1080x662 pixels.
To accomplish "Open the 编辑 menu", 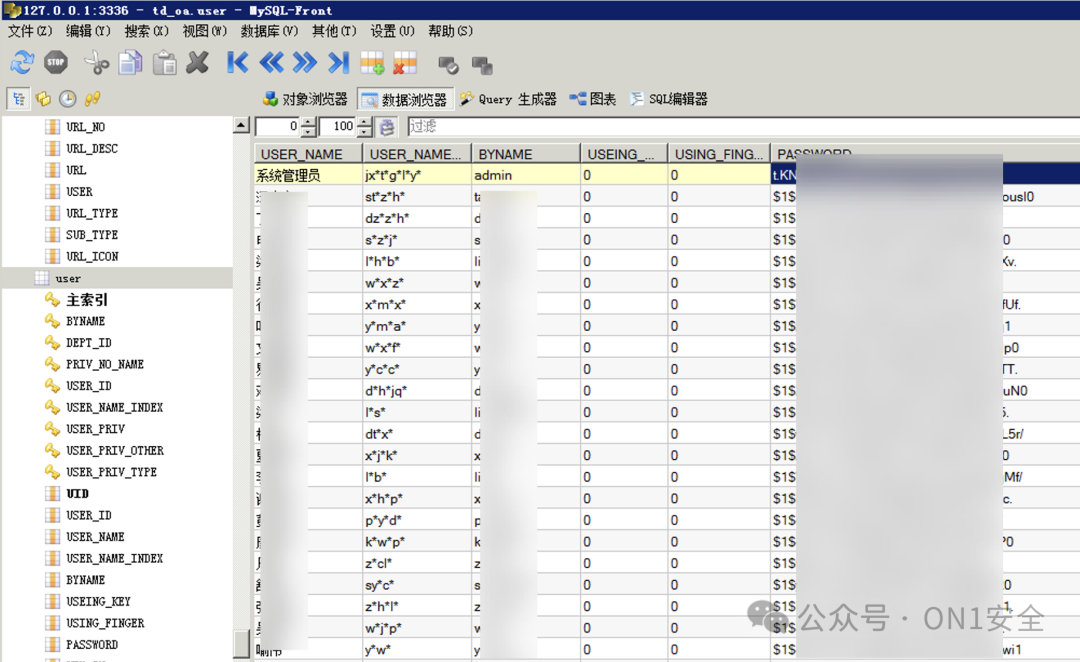I will 88,31.
